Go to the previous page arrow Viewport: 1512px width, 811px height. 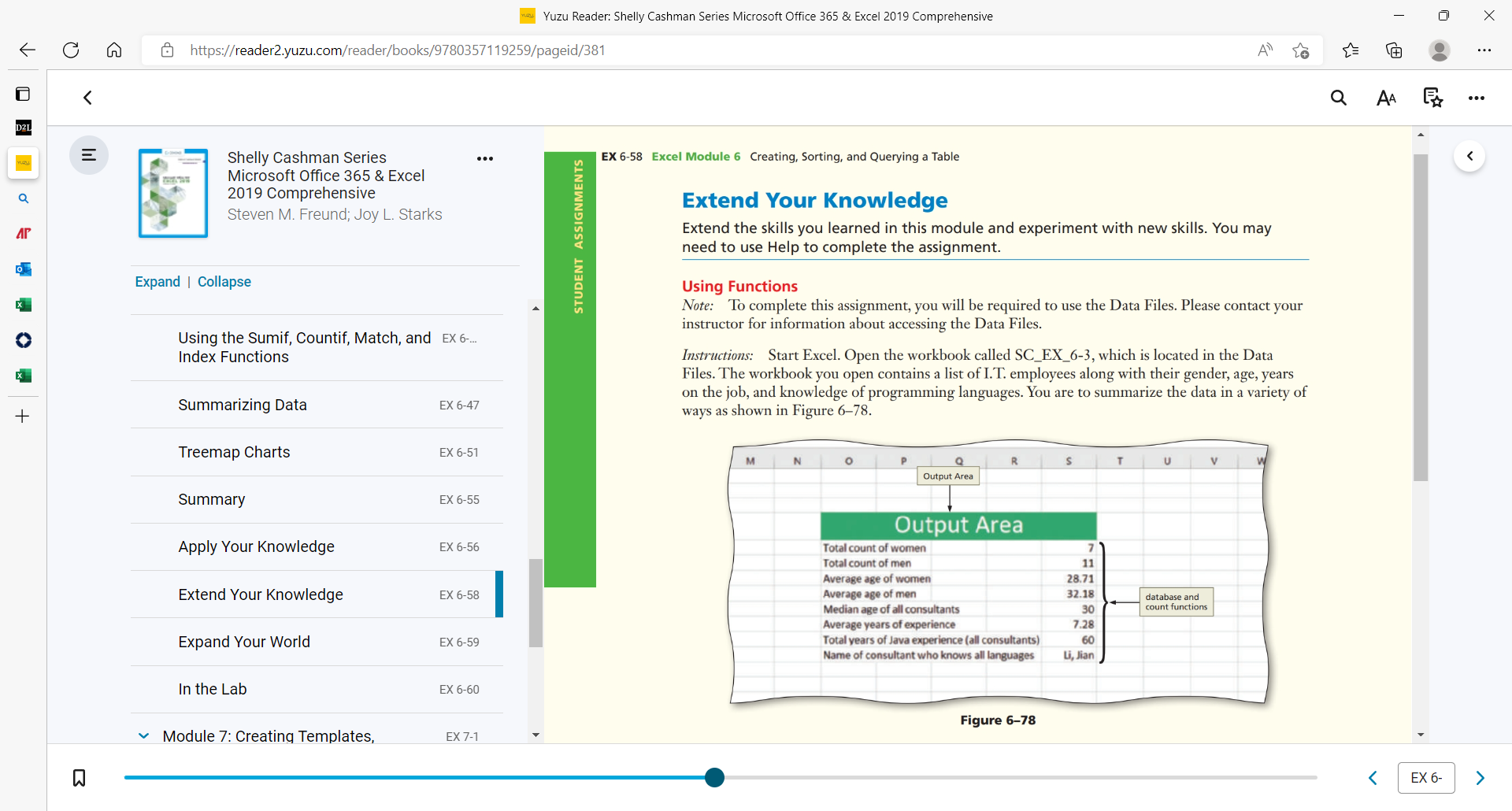coord(1373,778)
